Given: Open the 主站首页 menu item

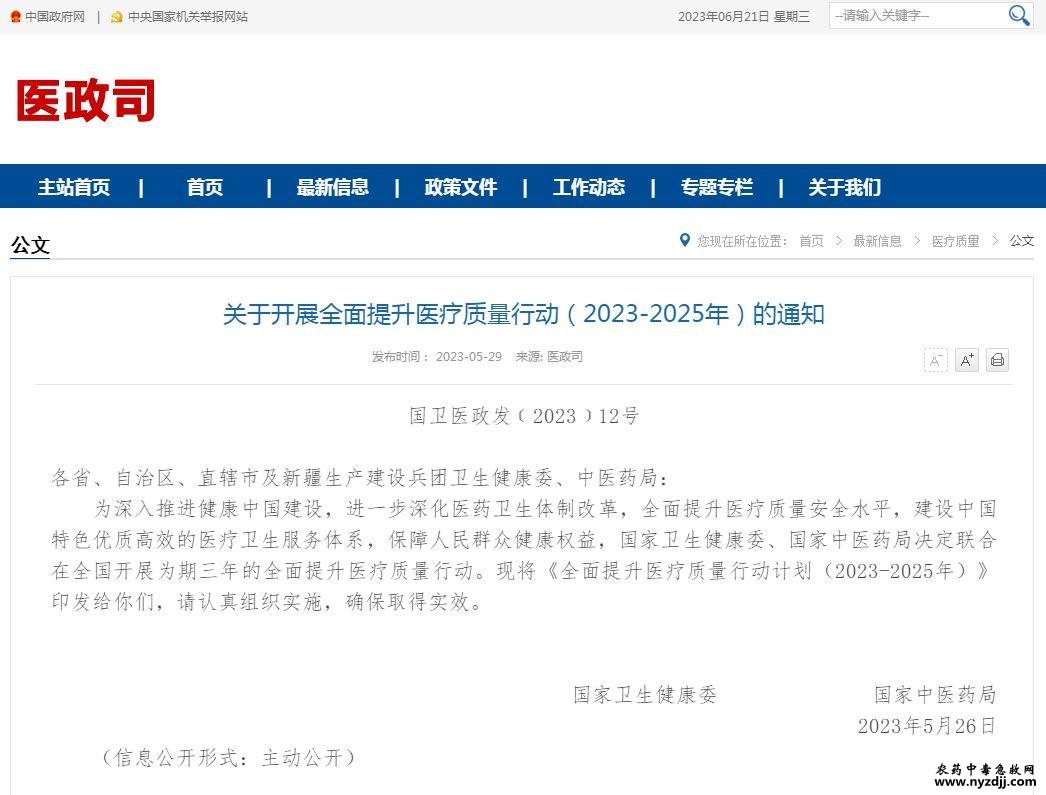Looking at the screenshot, I should pos(74,187).
